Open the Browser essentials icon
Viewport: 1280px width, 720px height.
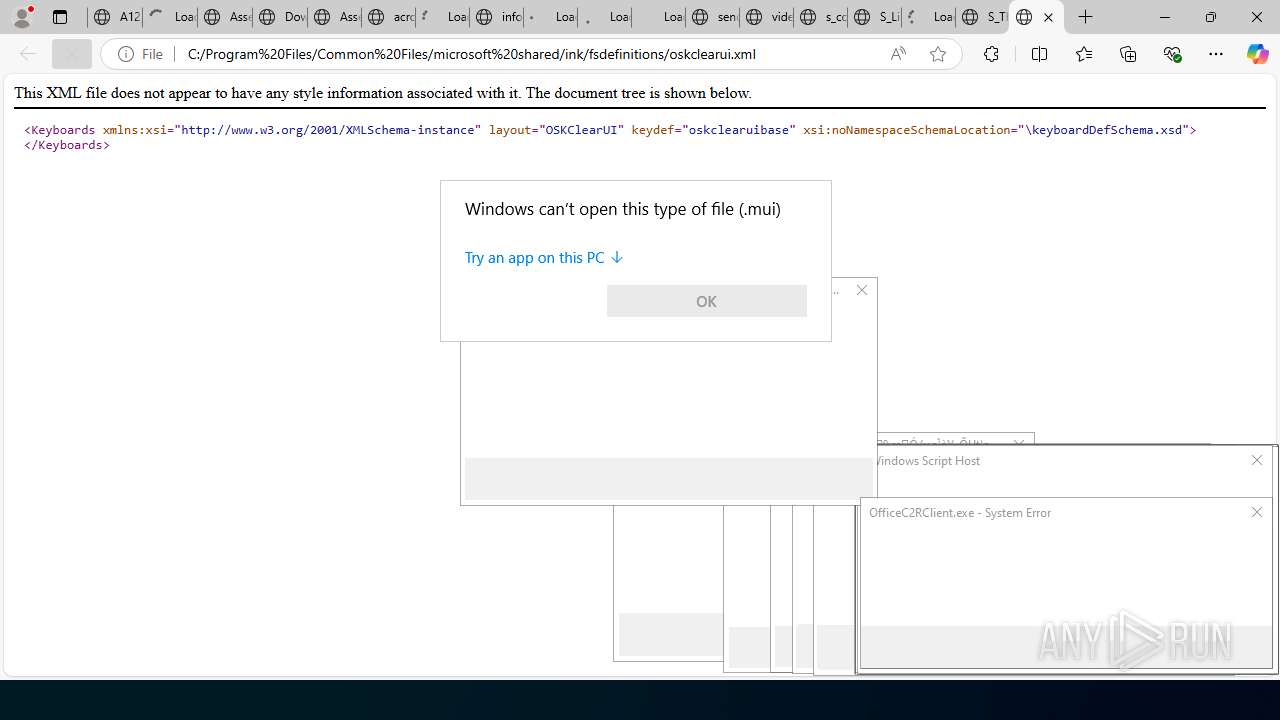tap(1173, 54)
